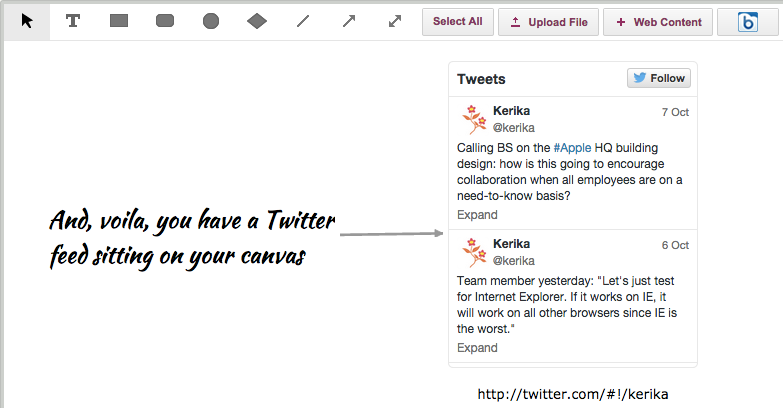783x408 pixels.
Task: Select the arrow pointer tool
Action: click(x=27, y=21)
